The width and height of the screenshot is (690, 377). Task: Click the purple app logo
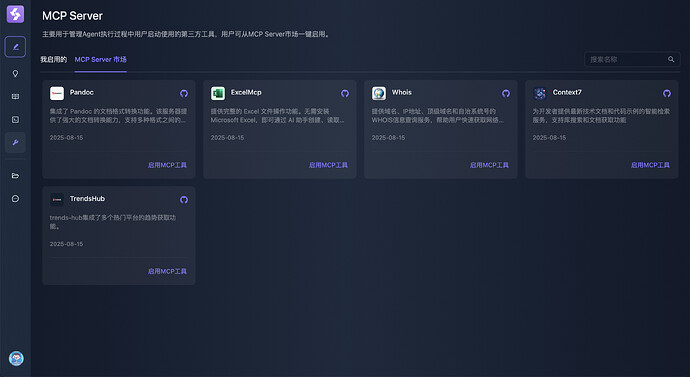pyautogui.click(x=15, y=14)
